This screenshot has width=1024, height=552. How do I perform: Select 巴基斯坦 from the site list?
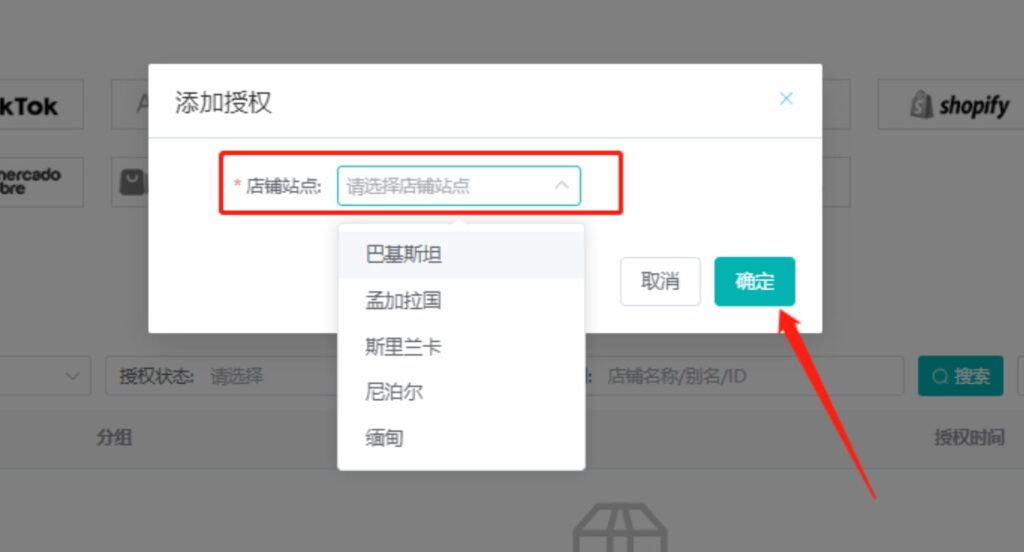point(461,254)
